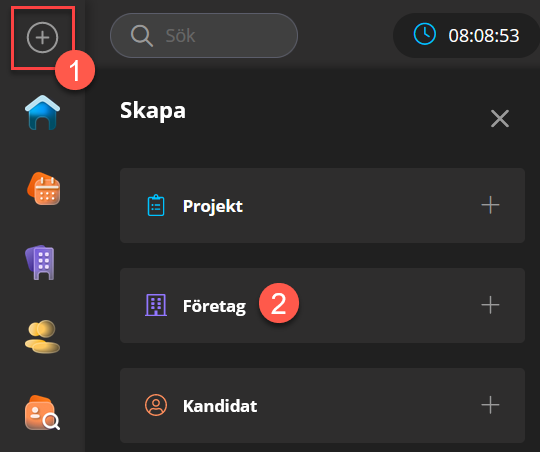Close the Skapa panel
540x452 pixels.
[x=500, y=119]
